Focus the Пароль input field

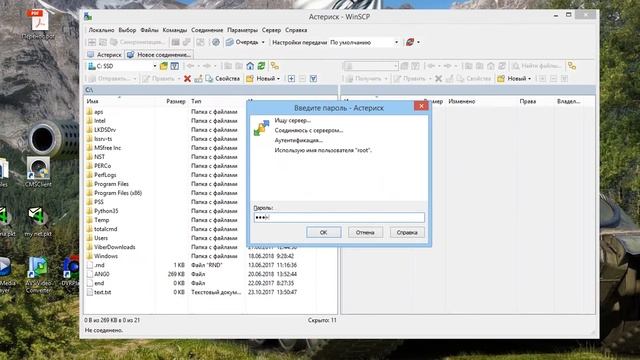339,217
